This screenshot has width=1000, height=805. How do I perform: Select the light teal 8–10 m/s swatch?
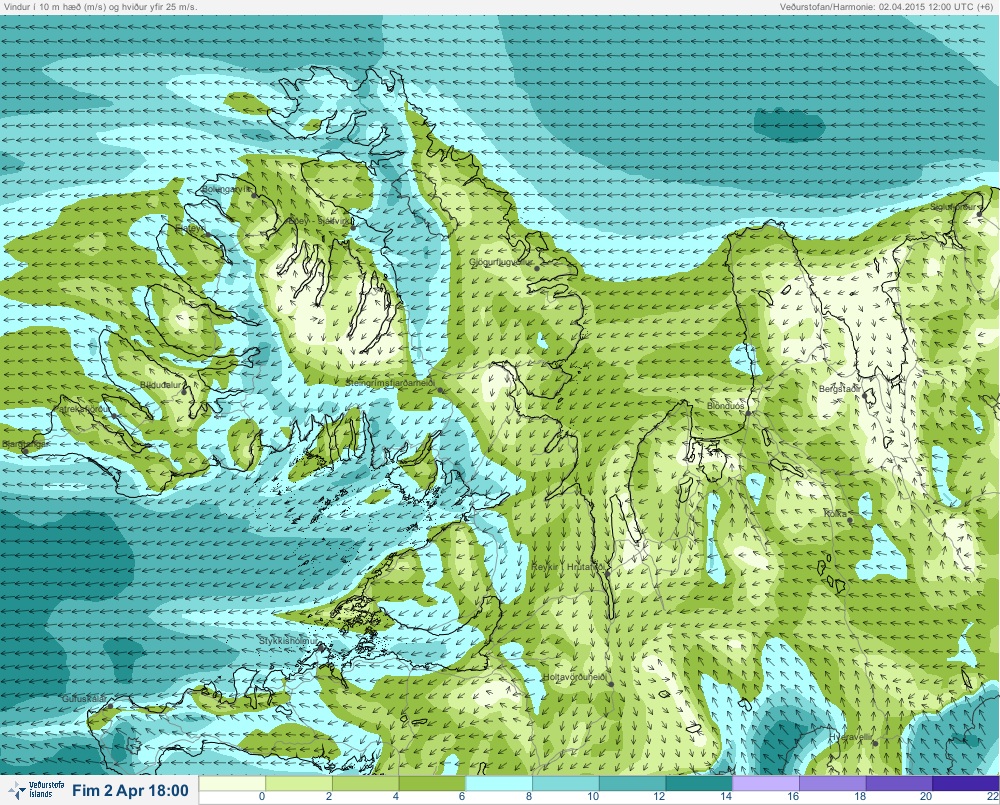pos(566,783)
